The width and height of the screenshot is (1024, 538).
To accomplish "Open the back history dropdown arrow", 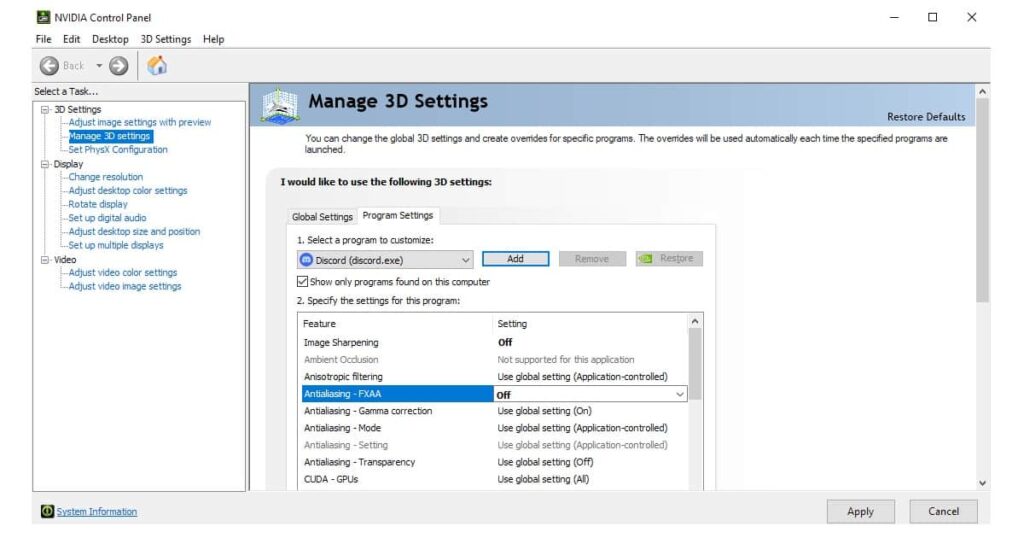I will pyautogui.click(x=99, y=65).
